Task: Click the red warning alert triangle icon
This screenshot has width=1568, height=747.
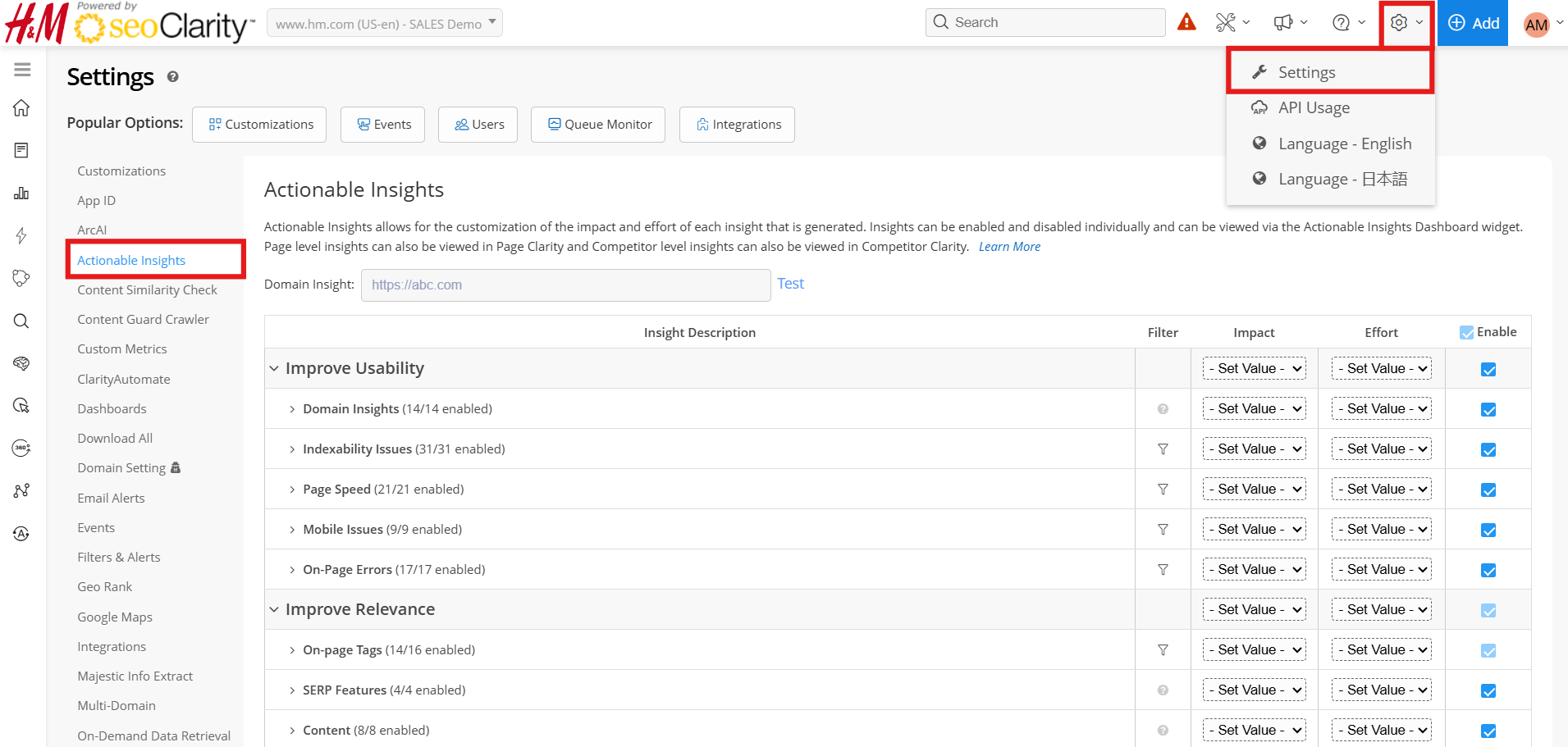Action: coord(1186,22)
